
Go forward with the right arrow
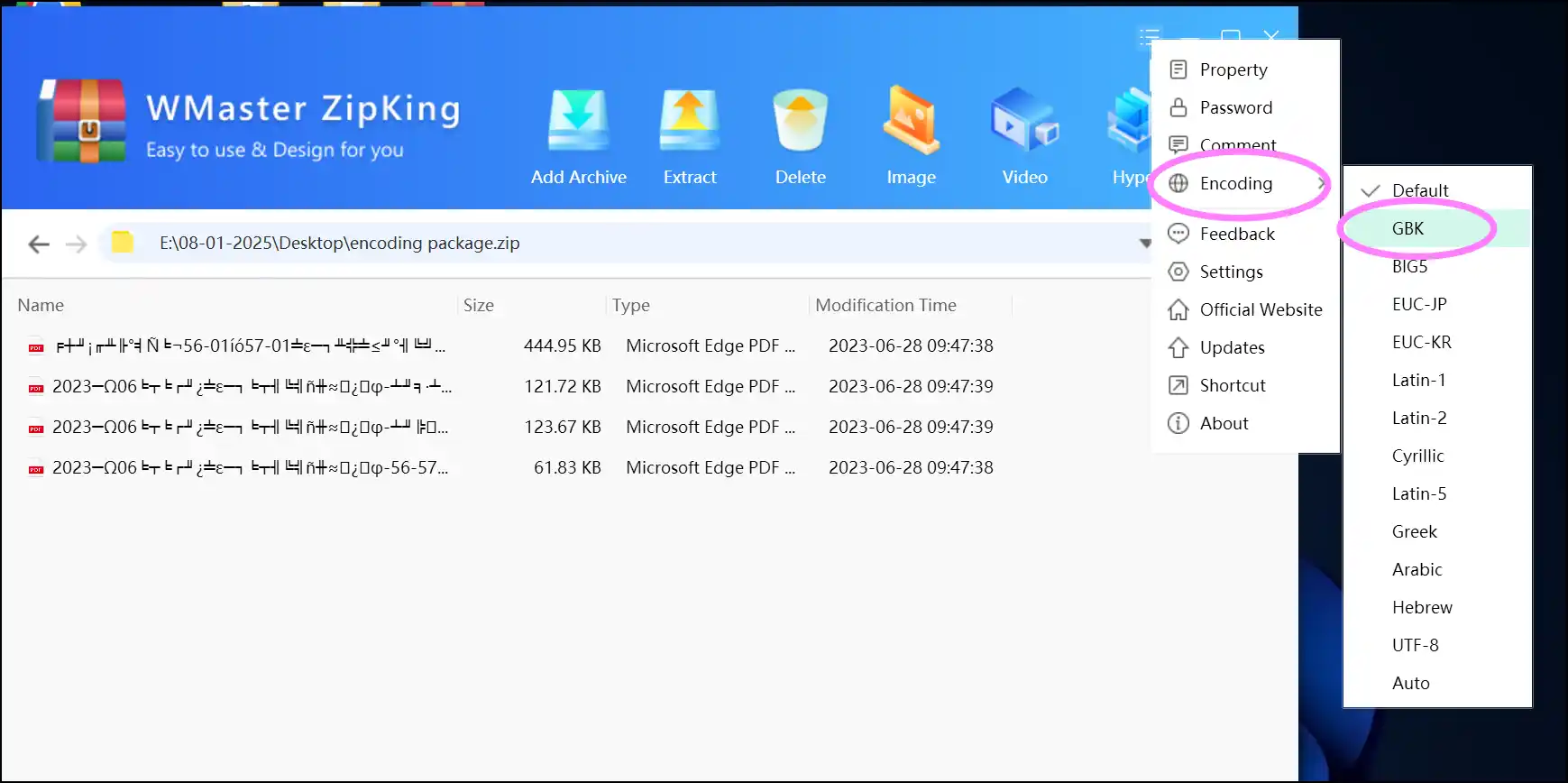pyautogui.click(x=77, y=244)
